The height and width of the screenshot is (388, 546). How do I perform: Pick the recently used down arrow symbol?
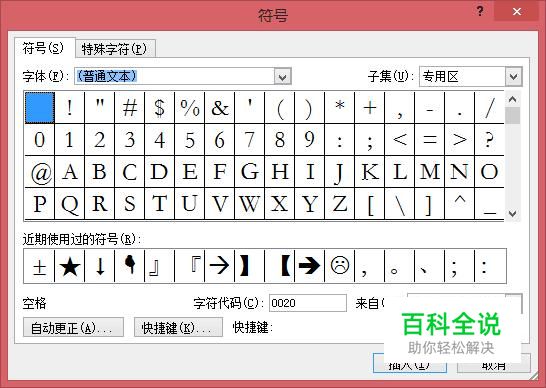pyautogui.click(x=100, y=266)
